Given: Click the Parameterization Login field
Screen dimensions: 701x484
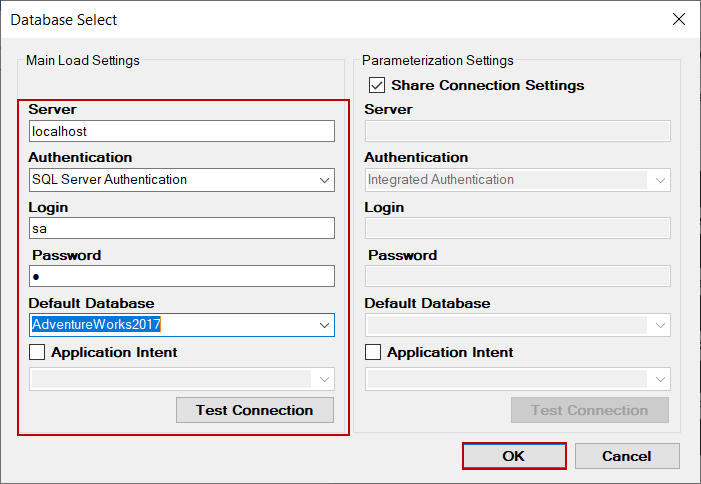Looking at the screenshot, I should 517,228.
